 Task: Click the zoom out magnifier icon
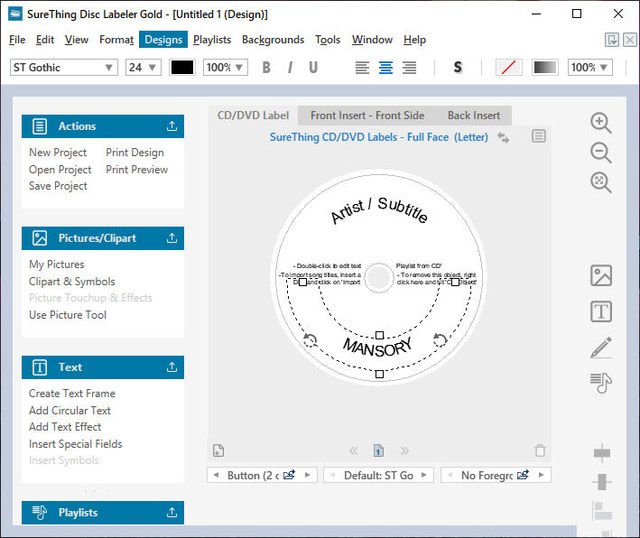click(x=601, y=153)
